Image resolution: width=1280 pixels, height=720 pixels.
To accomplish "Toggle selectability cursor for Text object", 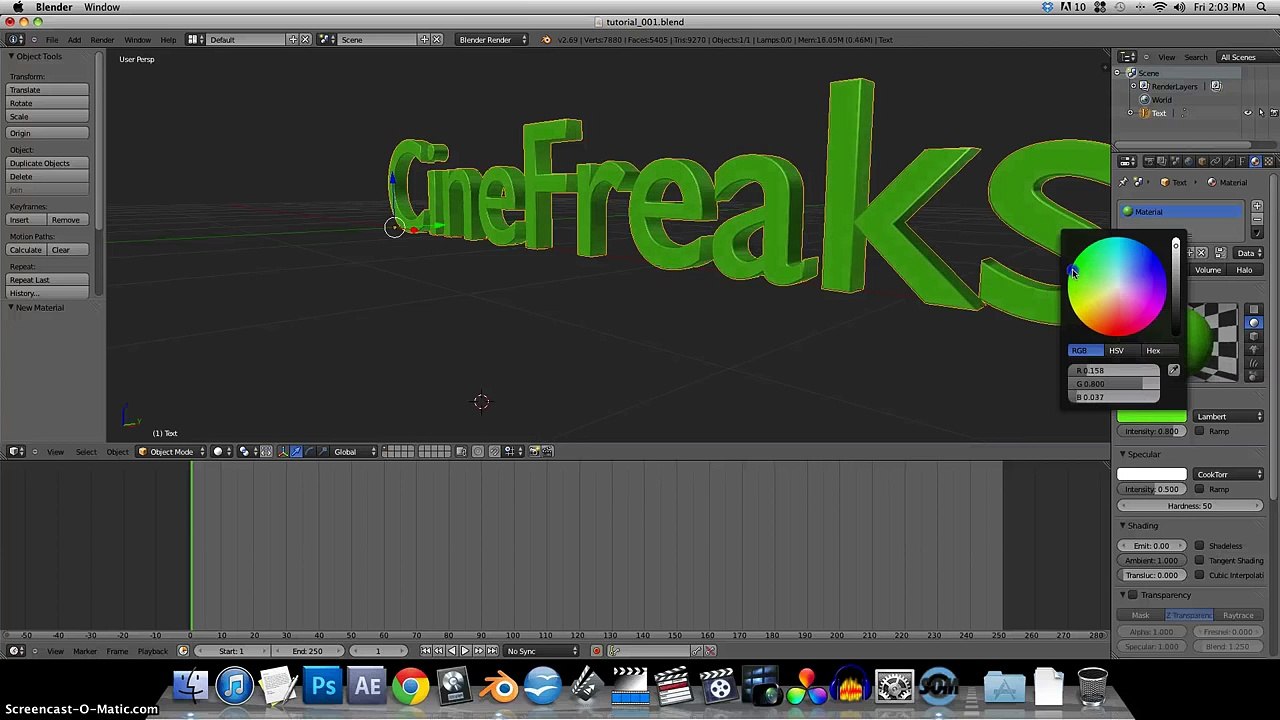I will tap(1260, 113).
